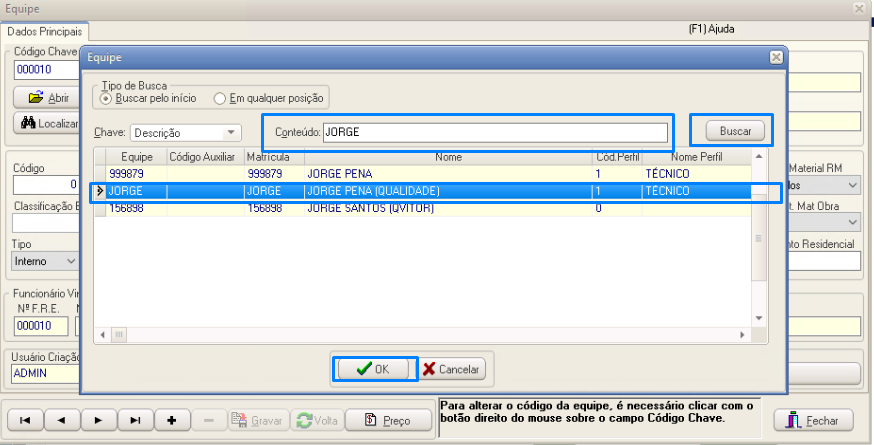
Task: Open the Preço button
Action: (x=386, y=420)
